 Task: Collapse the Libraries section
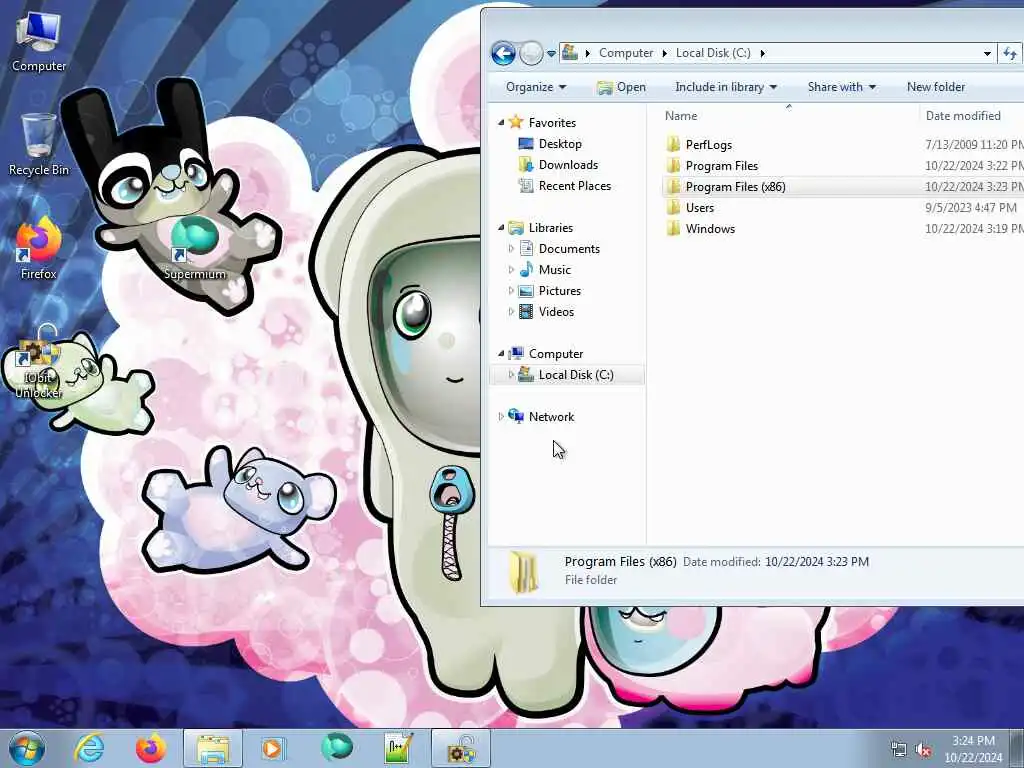[501, 228]
